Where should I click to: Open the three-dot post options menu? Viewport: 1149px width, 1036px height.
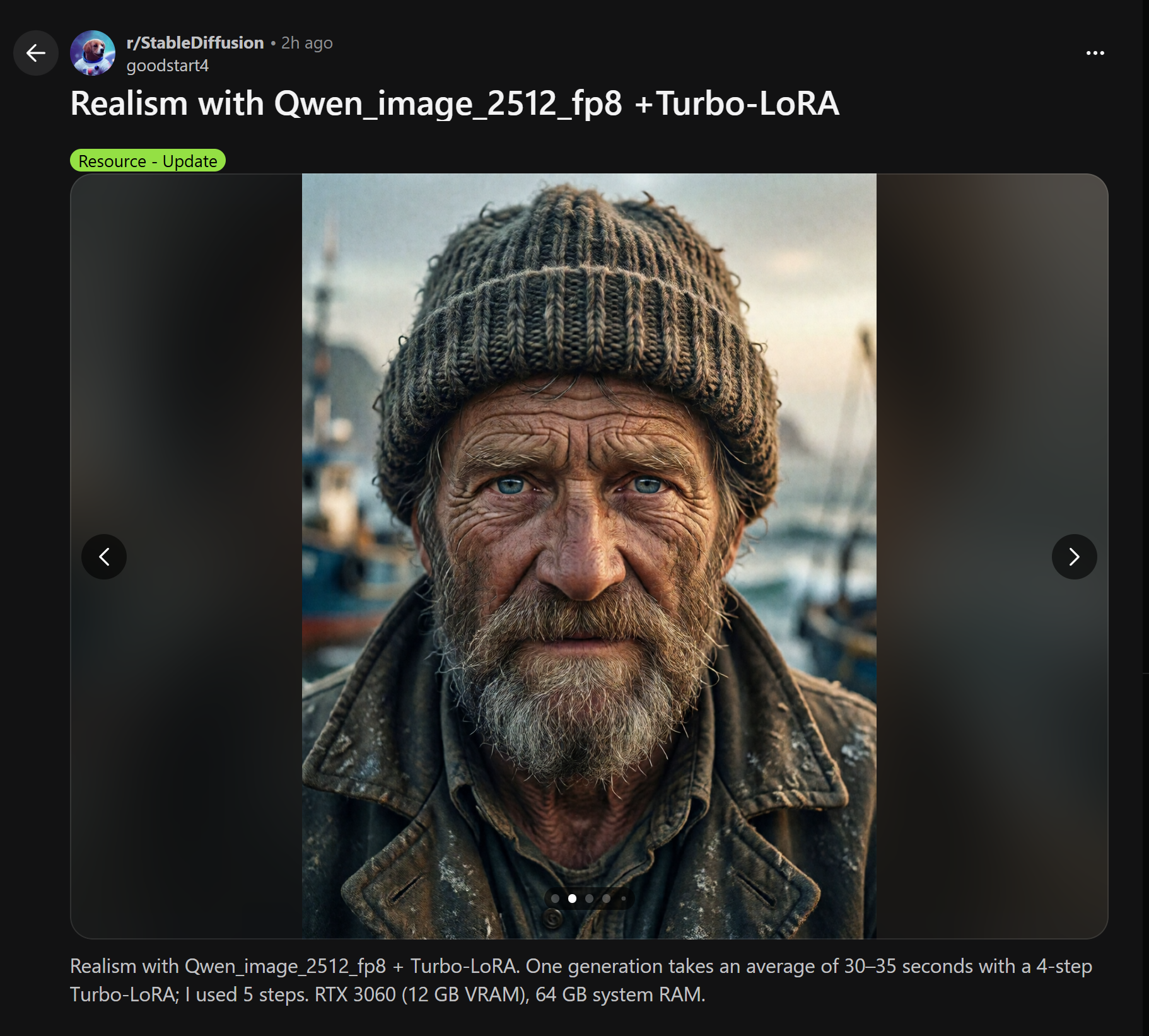1095,53
